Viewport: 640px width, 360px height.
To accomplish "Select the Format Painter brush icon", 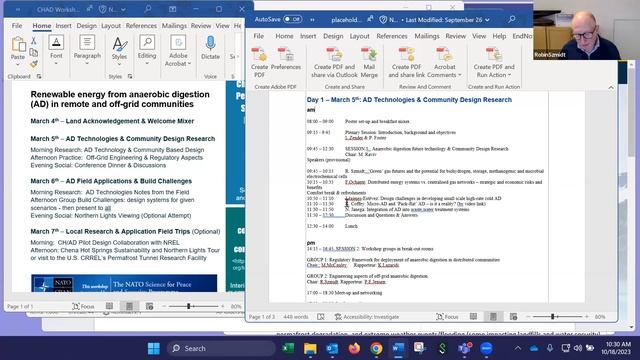I will (33, 64).
